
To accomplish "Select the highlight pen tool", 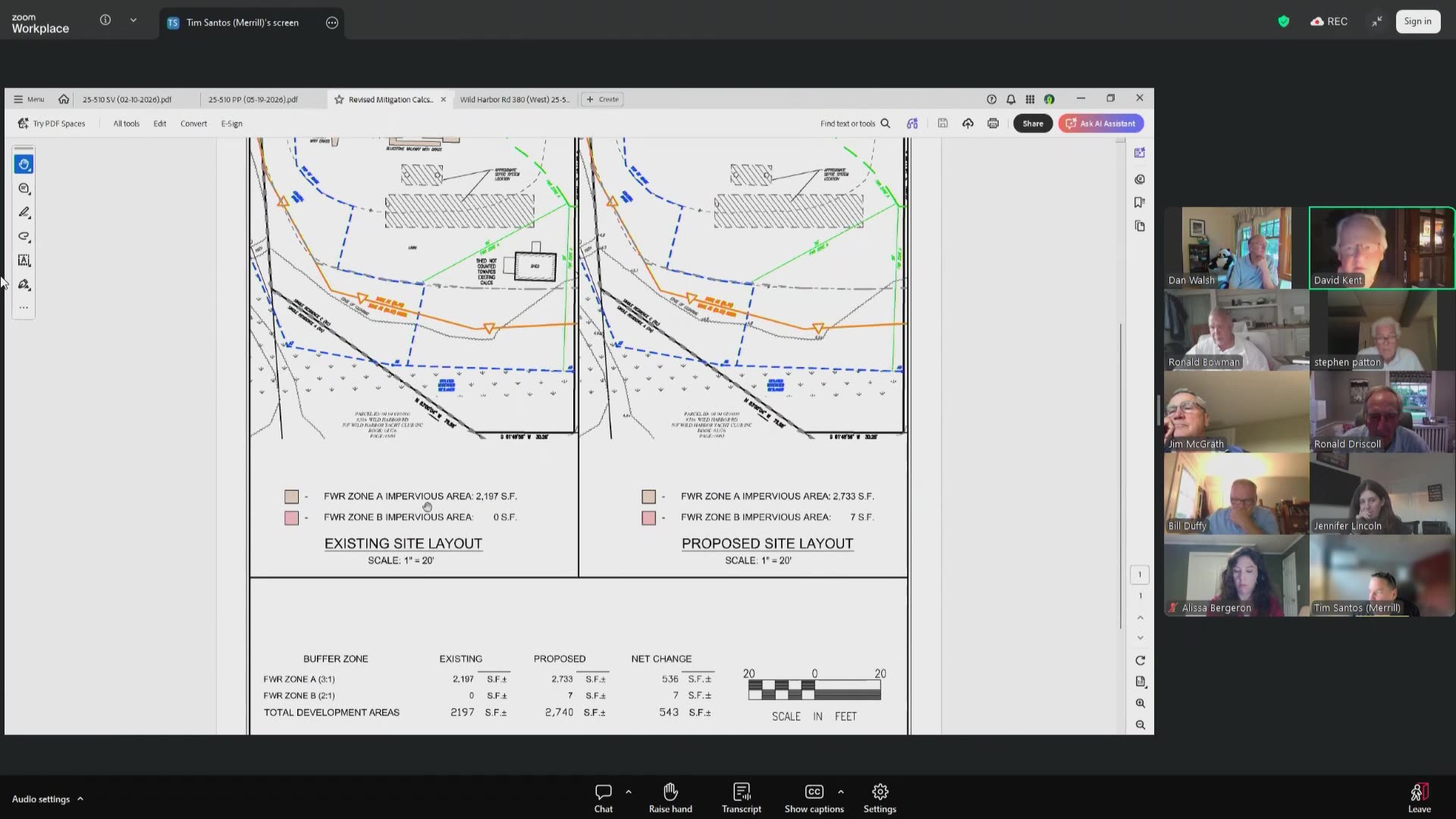I will point(24,212).
